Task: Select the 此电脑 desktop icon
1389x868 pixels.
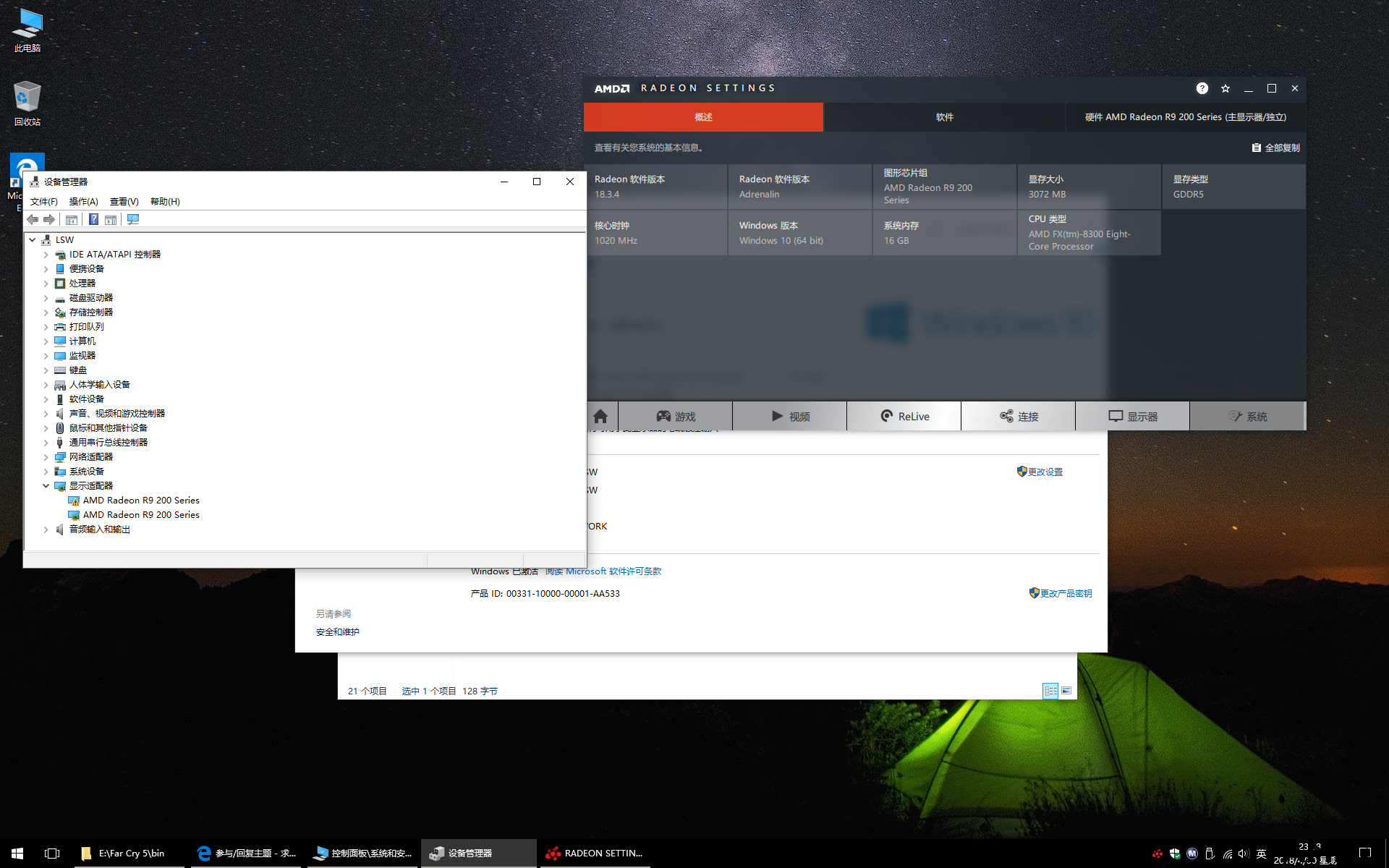Action: pyautogui.click(x=27, y=30)
